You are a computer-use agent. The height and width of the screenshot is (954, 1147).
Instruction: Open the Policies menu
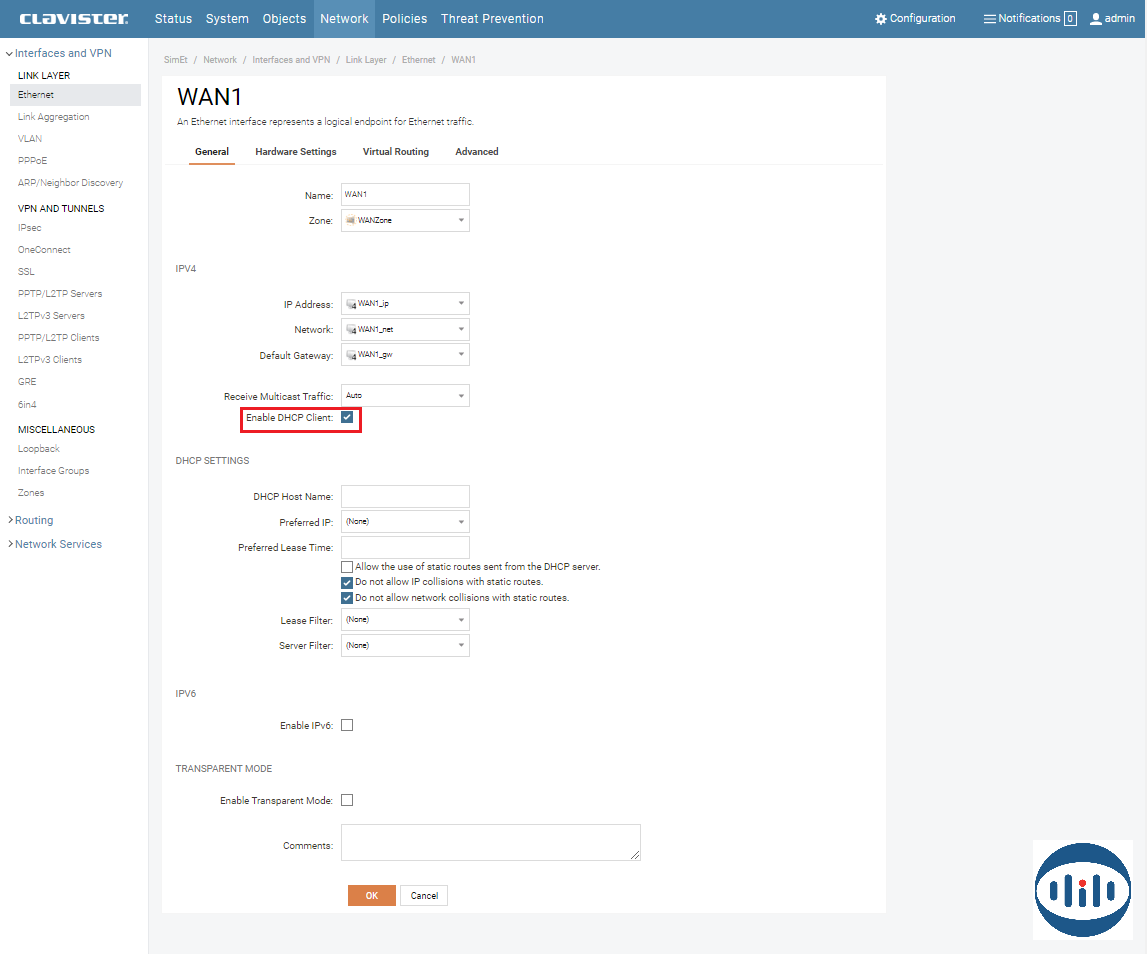coord(404,19)
